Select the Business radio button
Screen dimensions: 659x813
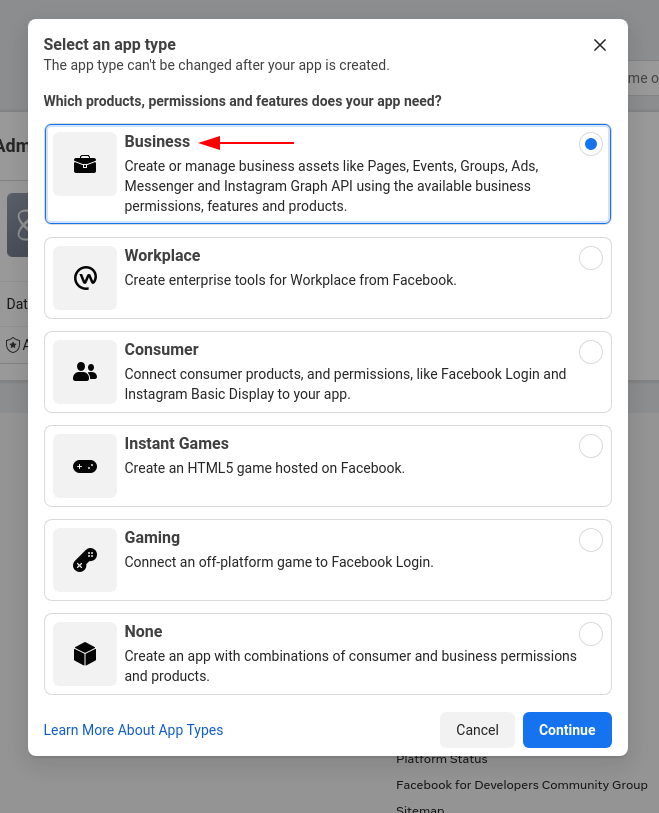click(591, 144)
